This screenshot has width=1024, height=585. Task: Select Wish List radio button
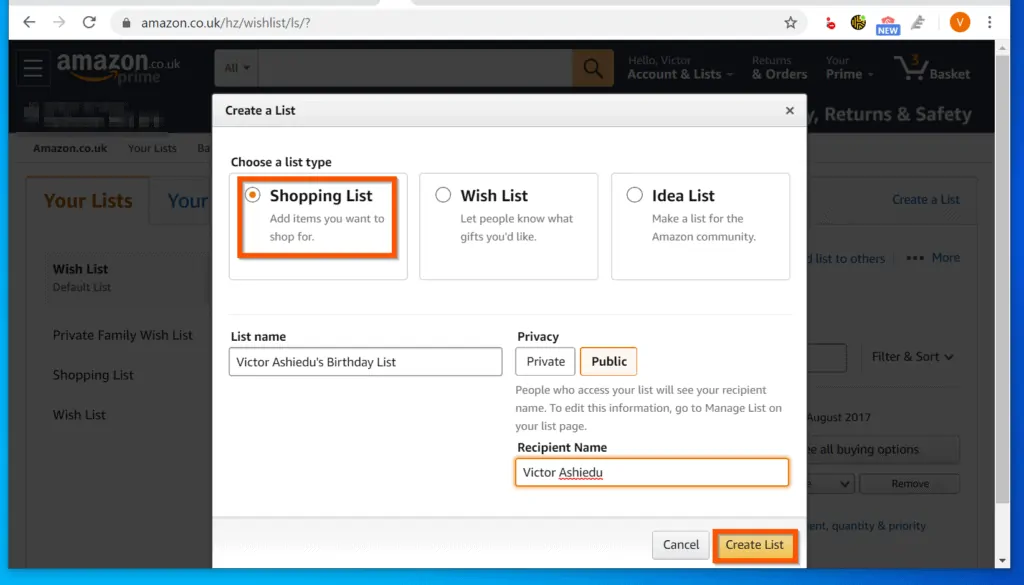443,195
